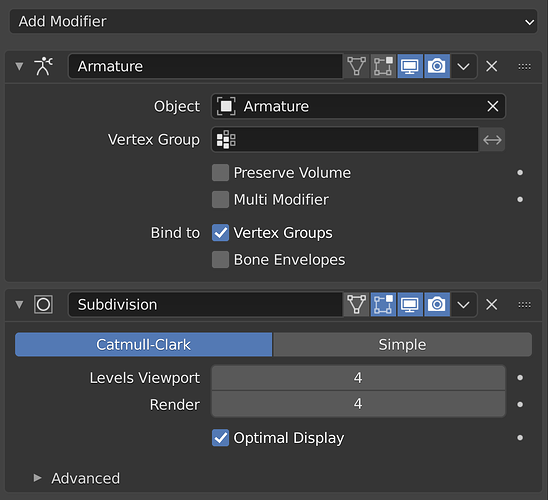548x500 pixels.
Task: Animate Render levels property dot
Action: coord(520,404)
